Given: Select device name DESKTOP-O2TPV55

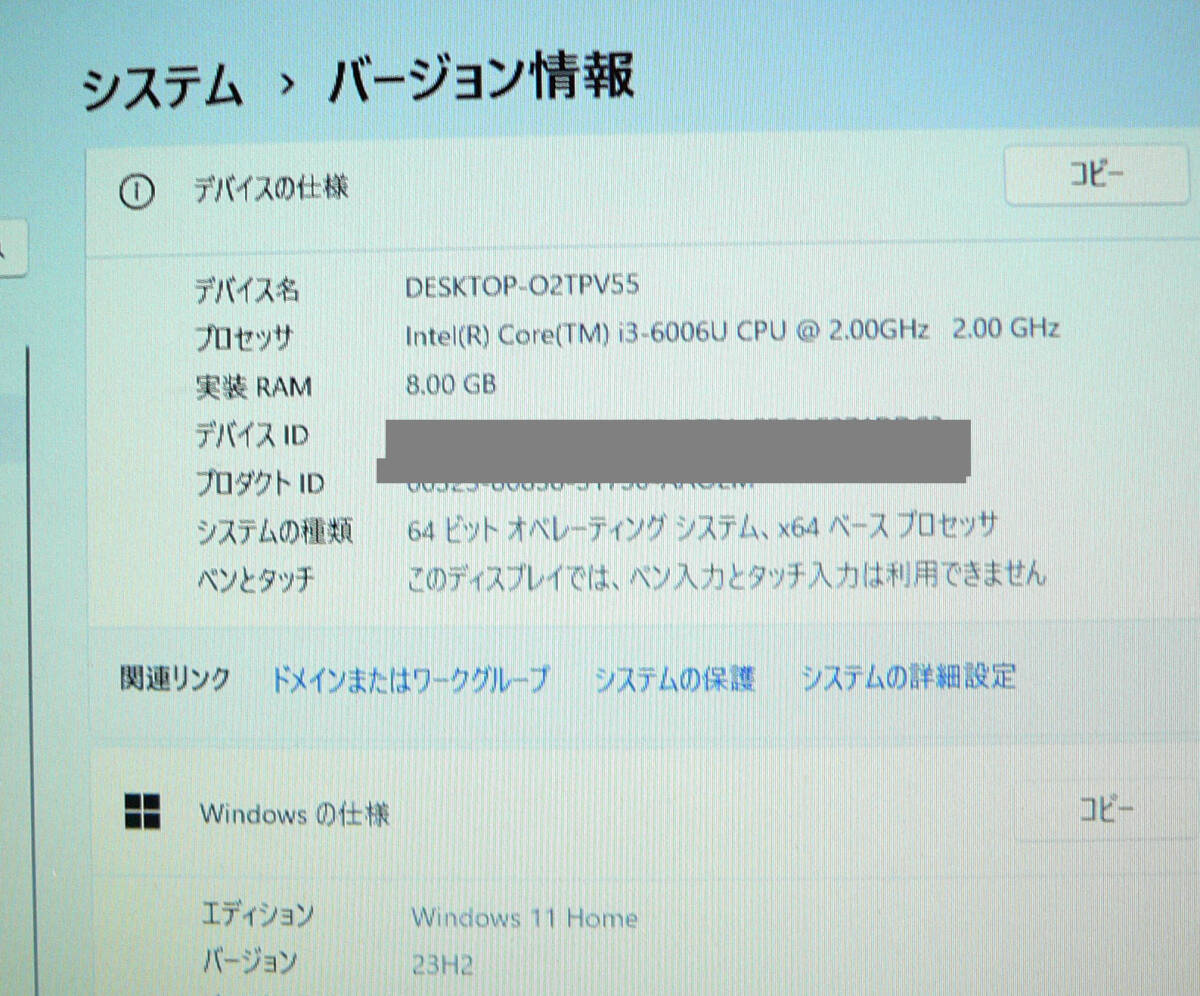Looking at the screenshot, I should tap(522, 286).
